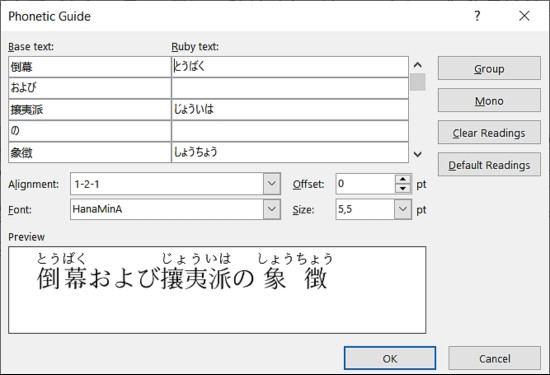
Task: Increase the Offset value with up arrow
Action: pyautogui.click(x=403, y=179)
